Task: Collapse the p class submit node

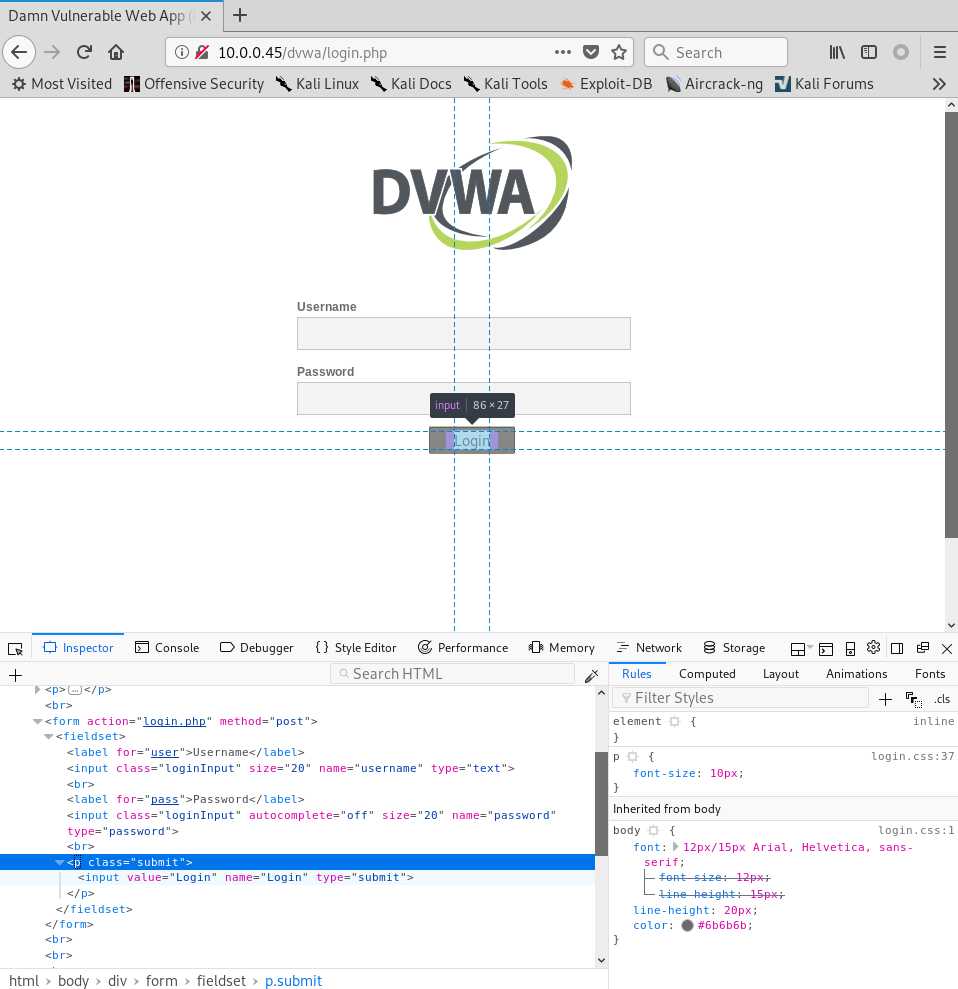Action: click(x=59, y=862)
